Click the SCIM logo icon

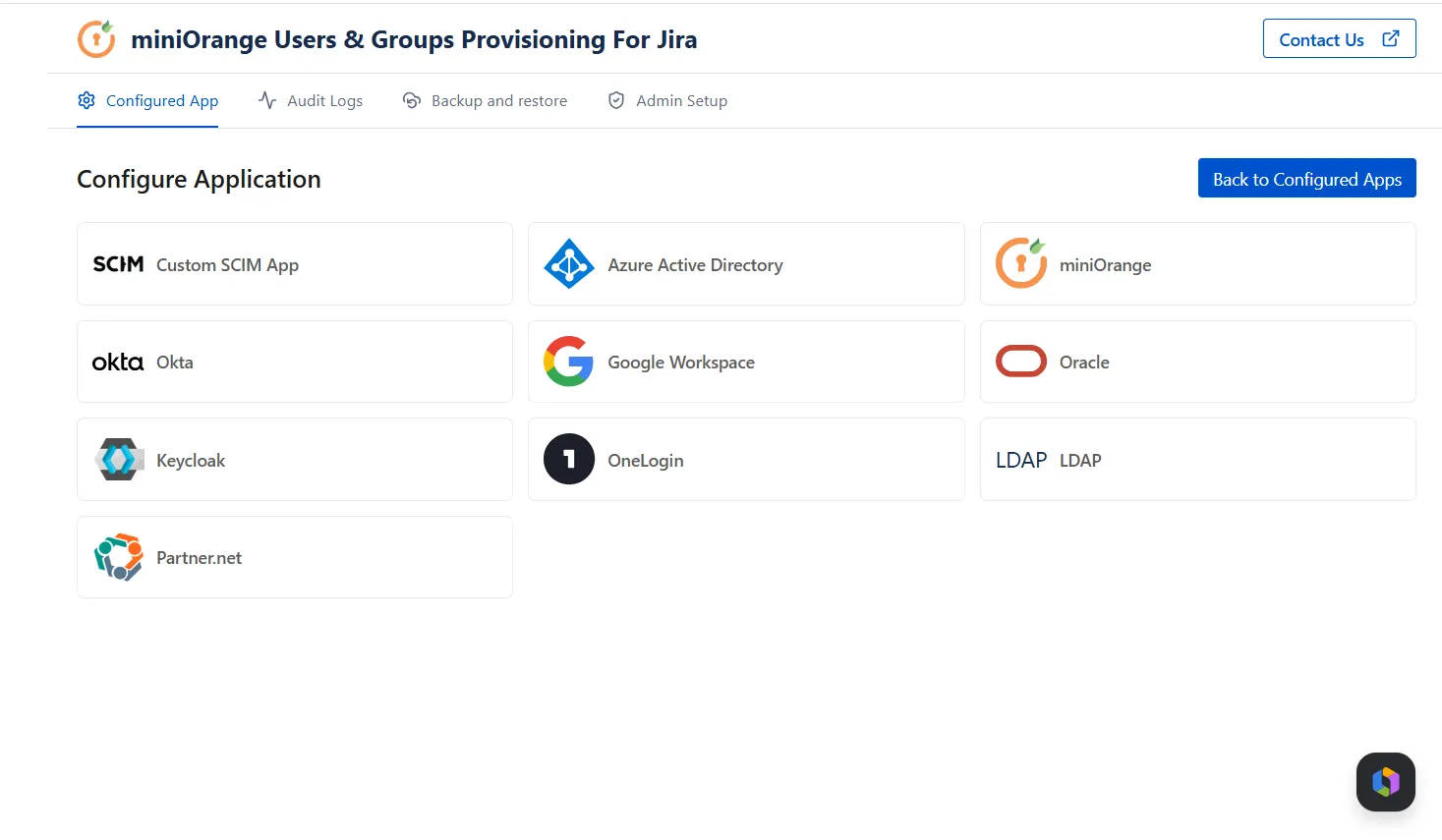point(118,264)
